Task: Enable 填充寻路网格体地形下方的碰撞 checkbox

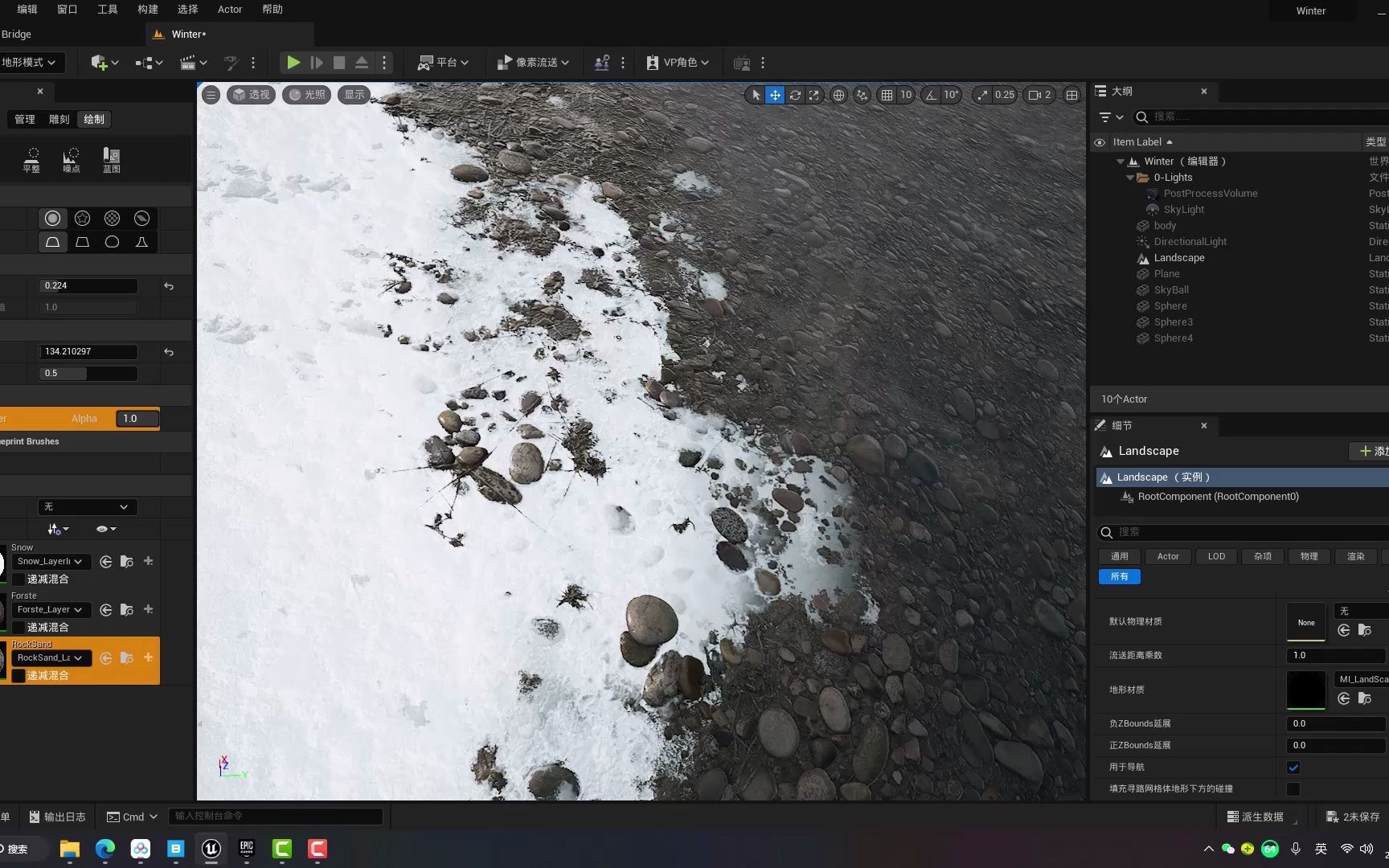Action: (1293, 789)
